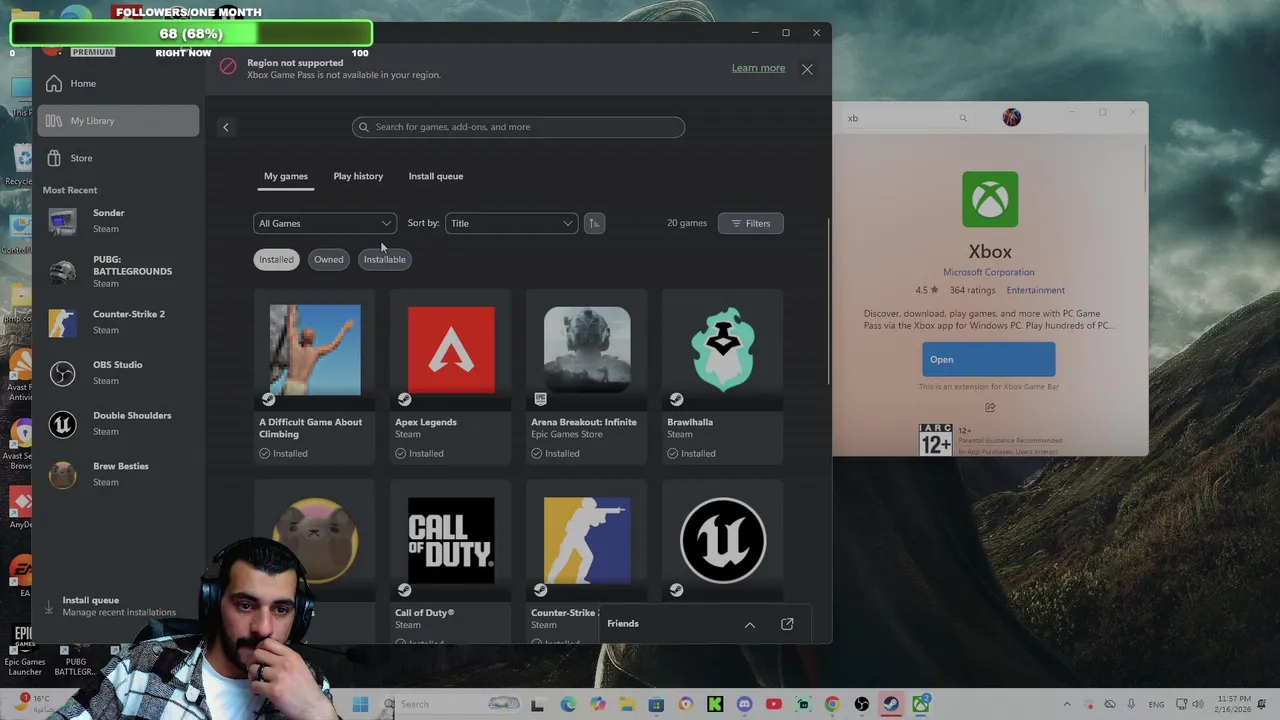The width and height of the screenshot is (1280, 720).
Task: Open the Windows Start menu
Action: click(361, 705)
